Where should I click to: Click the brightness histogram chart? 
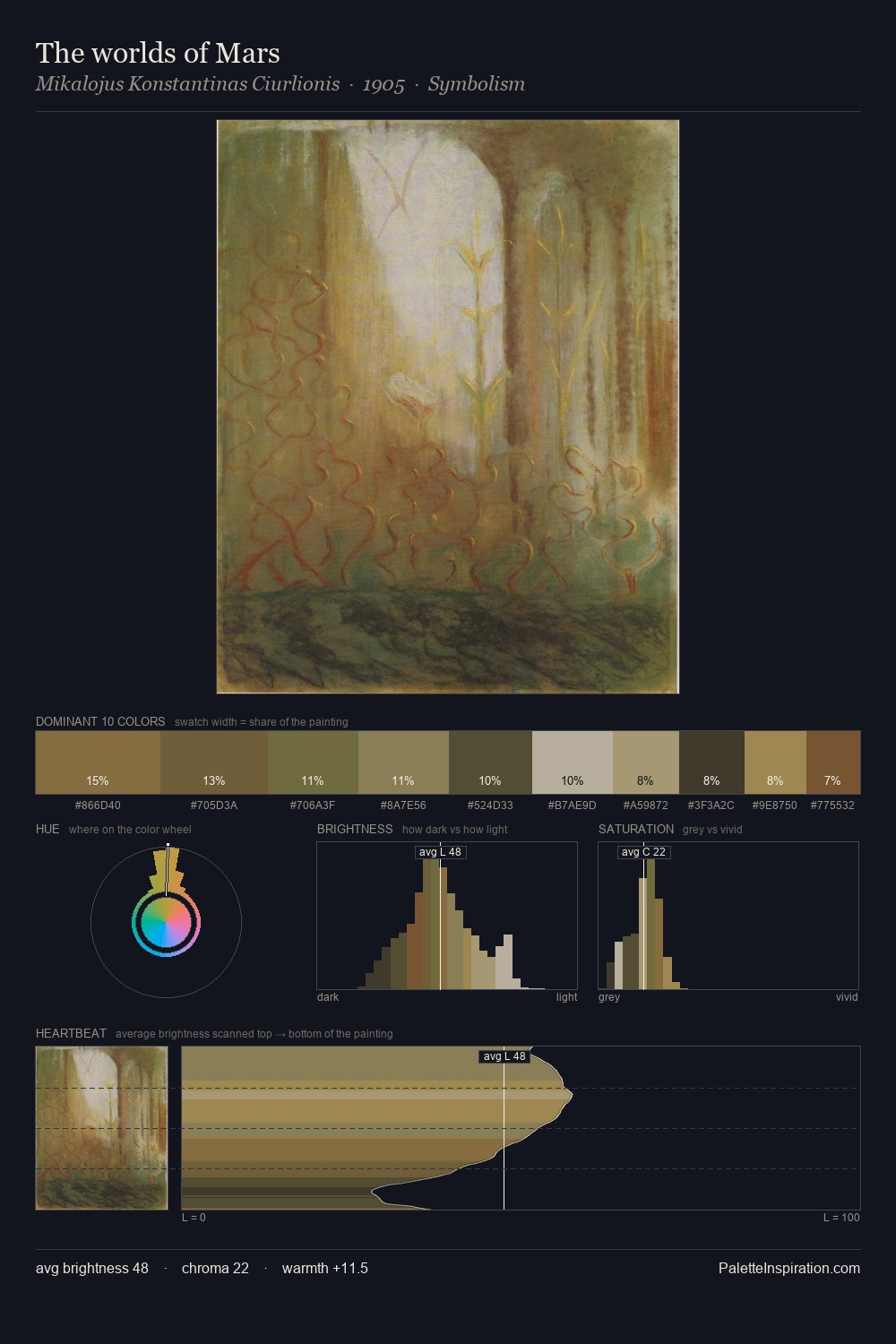tap(447, 916)
